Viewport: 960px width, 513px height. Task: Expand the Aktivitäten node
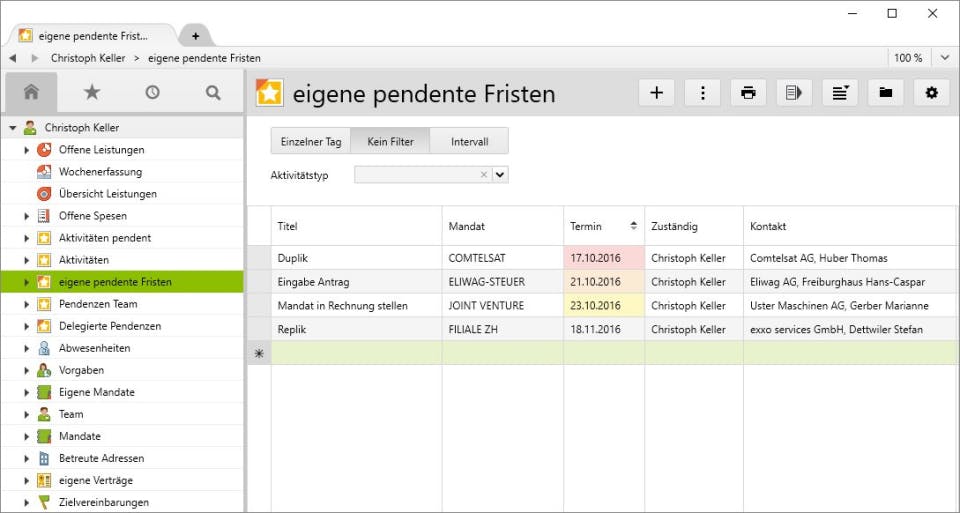pos(26,260)
